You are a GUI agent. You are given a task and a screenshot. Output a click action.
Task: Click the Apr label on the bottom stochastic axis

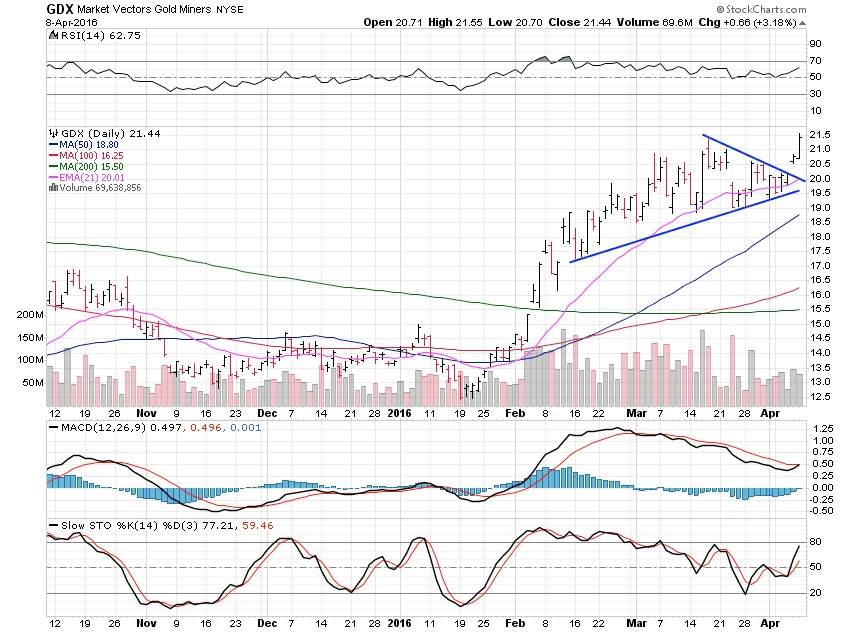770,623
